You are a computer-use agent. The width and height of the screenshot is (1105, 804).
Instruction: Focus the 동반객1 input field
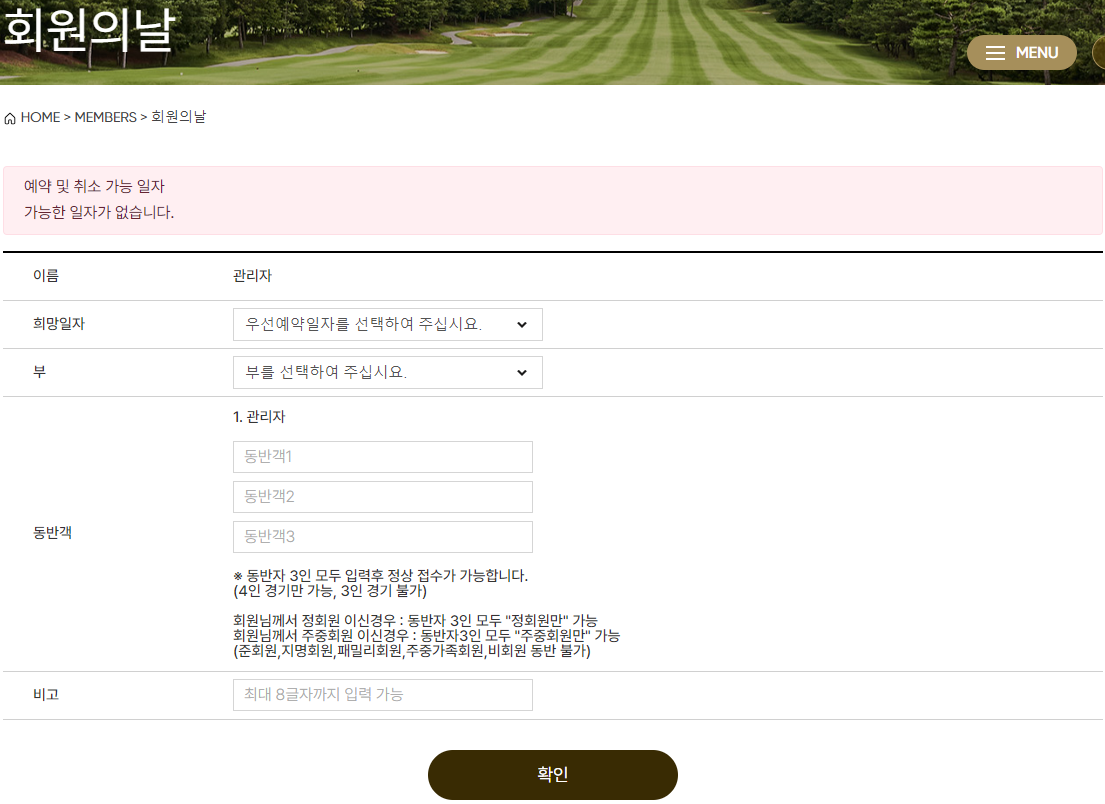382,457
